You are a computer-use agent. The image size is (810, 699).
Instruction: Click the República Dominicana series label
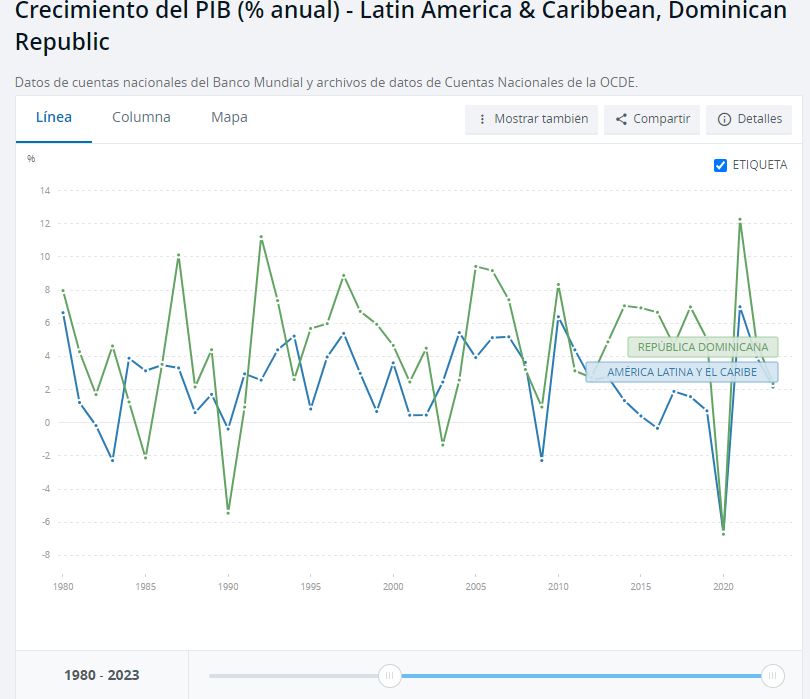[702, 347]
